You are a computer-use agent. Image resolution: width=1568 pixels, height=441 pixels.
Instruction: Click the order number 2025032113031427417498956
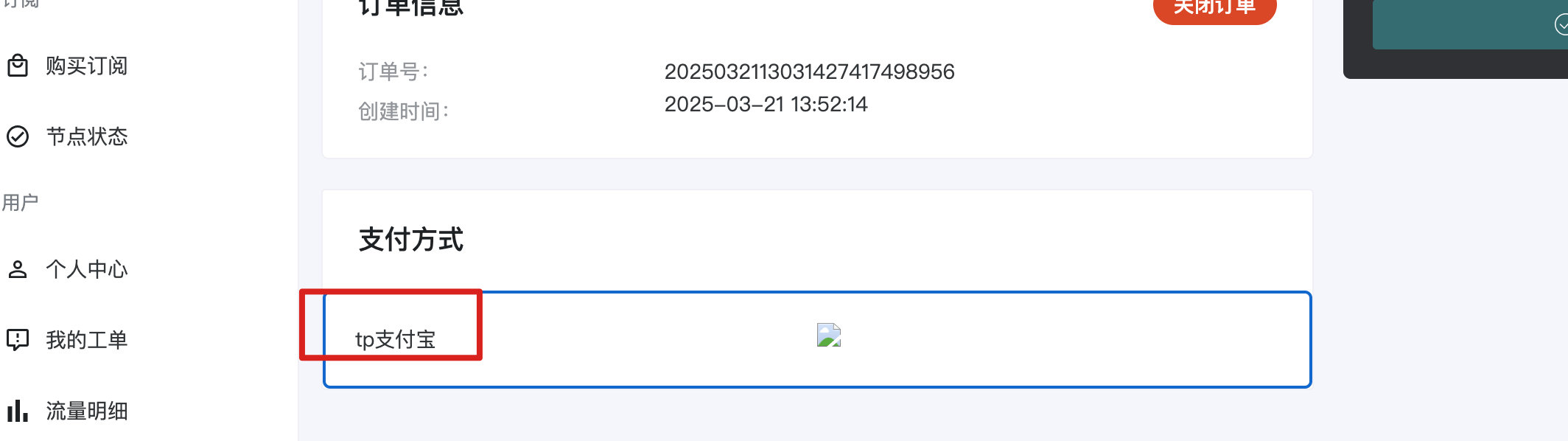point(809,72)
